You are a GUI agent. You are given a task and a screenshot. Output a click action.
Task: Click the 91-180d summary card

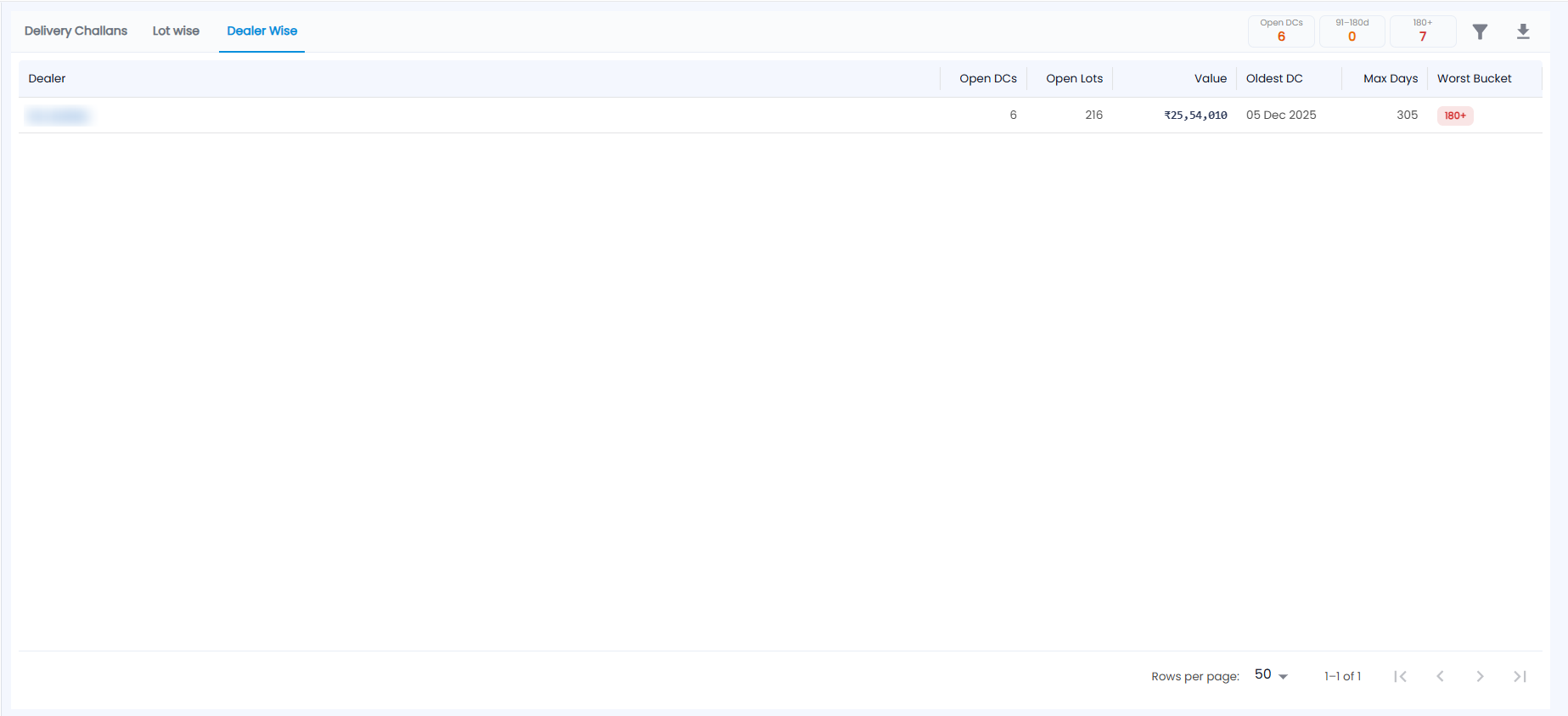click(x=1352, y=31)
